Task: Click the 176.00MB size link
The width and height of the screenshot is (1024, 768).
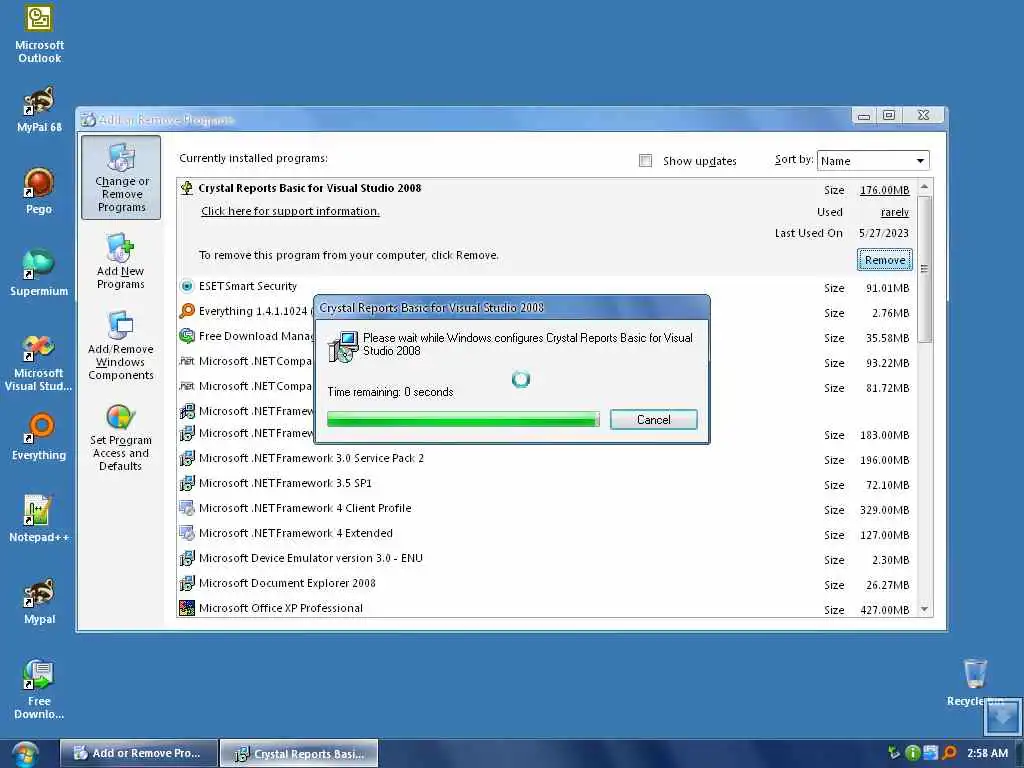Action: click(884, 190)
